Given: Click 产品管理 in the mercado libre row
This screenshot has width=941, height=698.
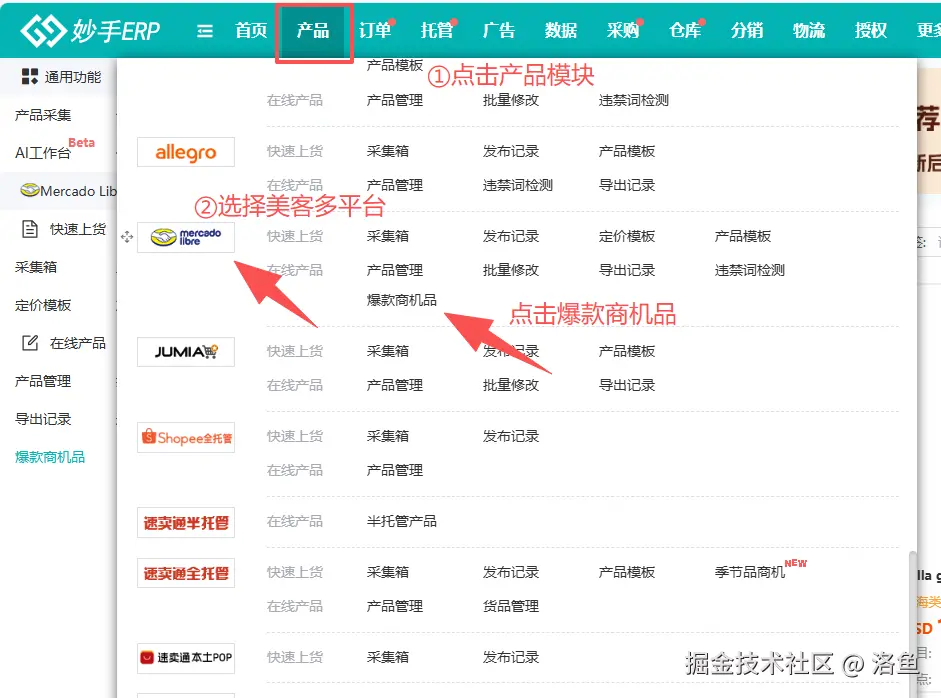Looking at the screenshot, I should pos(395,270).
